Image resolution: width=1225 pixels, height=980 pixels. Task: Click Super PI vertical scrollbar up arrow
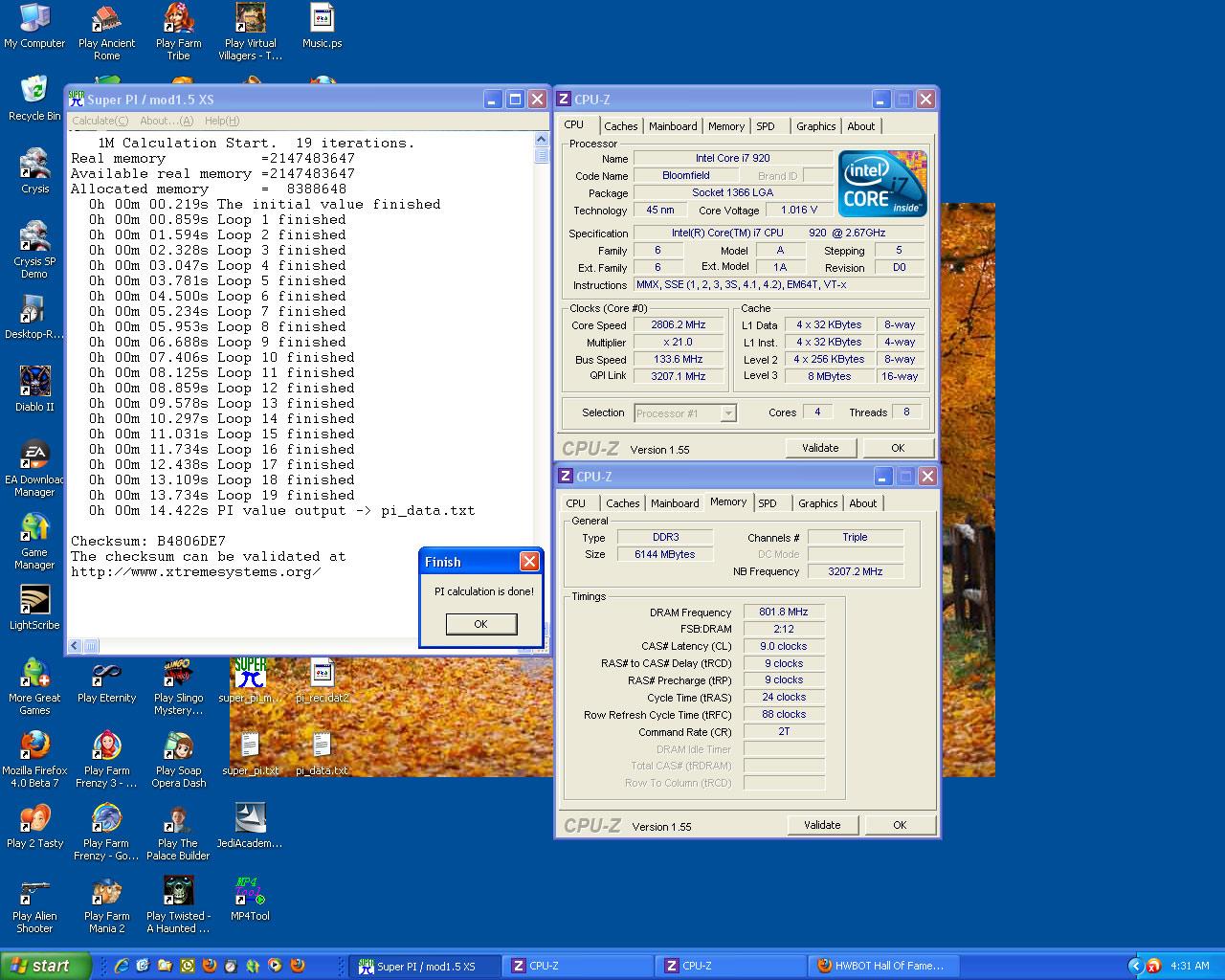point(542,139)
